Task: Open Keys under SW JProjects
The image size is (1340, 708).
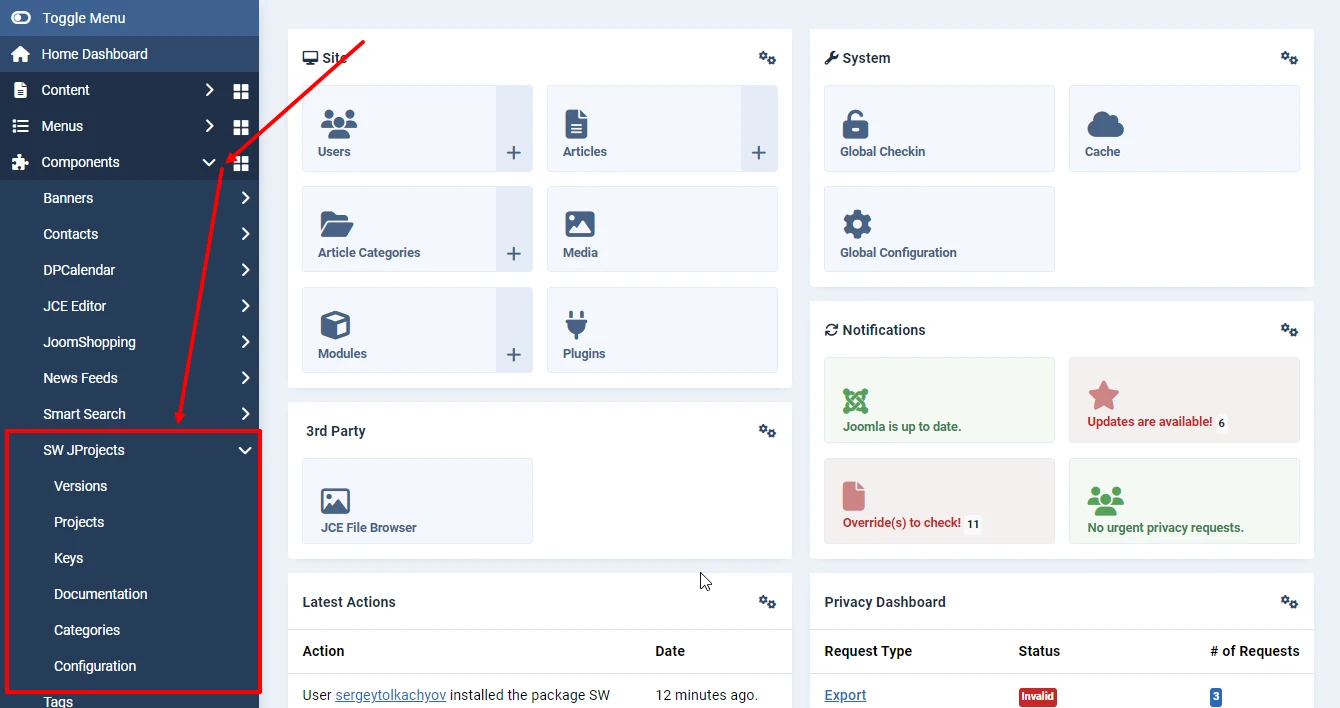Action: [x=68, y=558]
